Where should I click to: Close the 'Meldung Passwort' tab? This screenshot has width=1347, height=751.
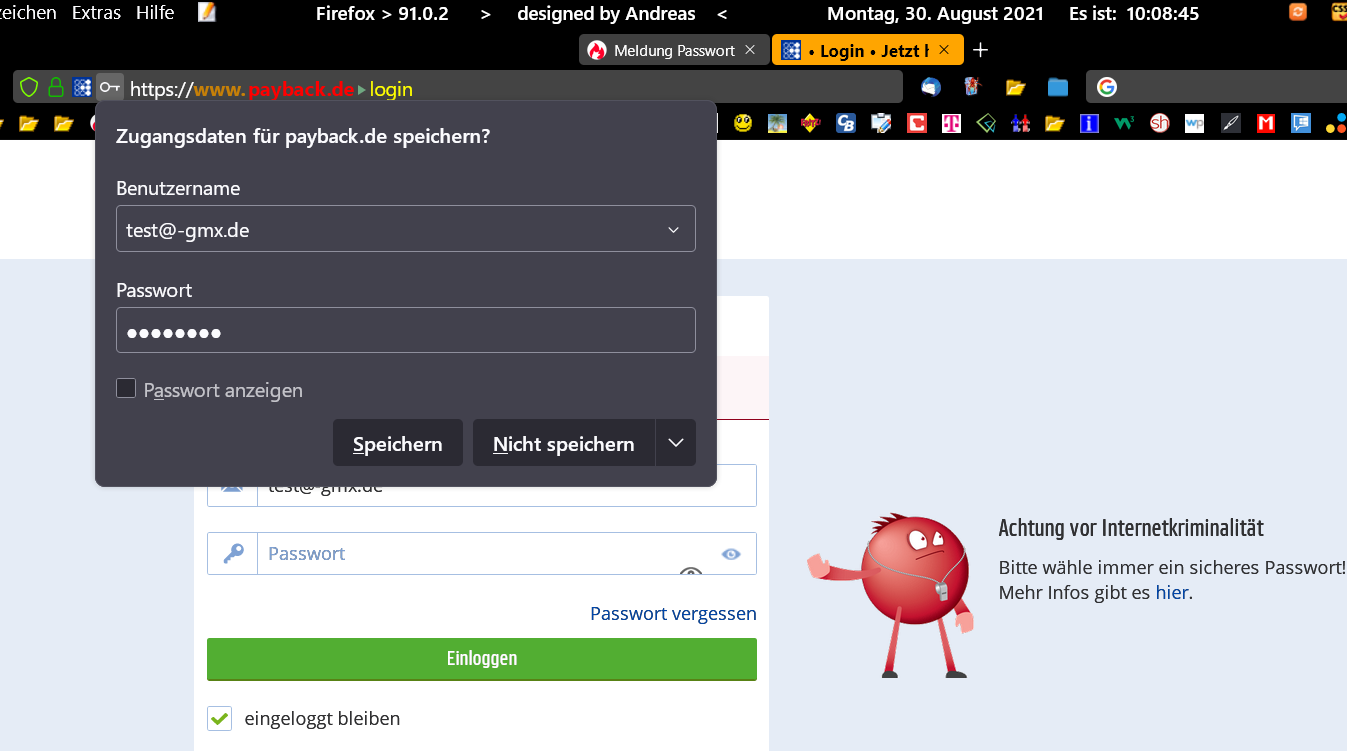(750, 50)
